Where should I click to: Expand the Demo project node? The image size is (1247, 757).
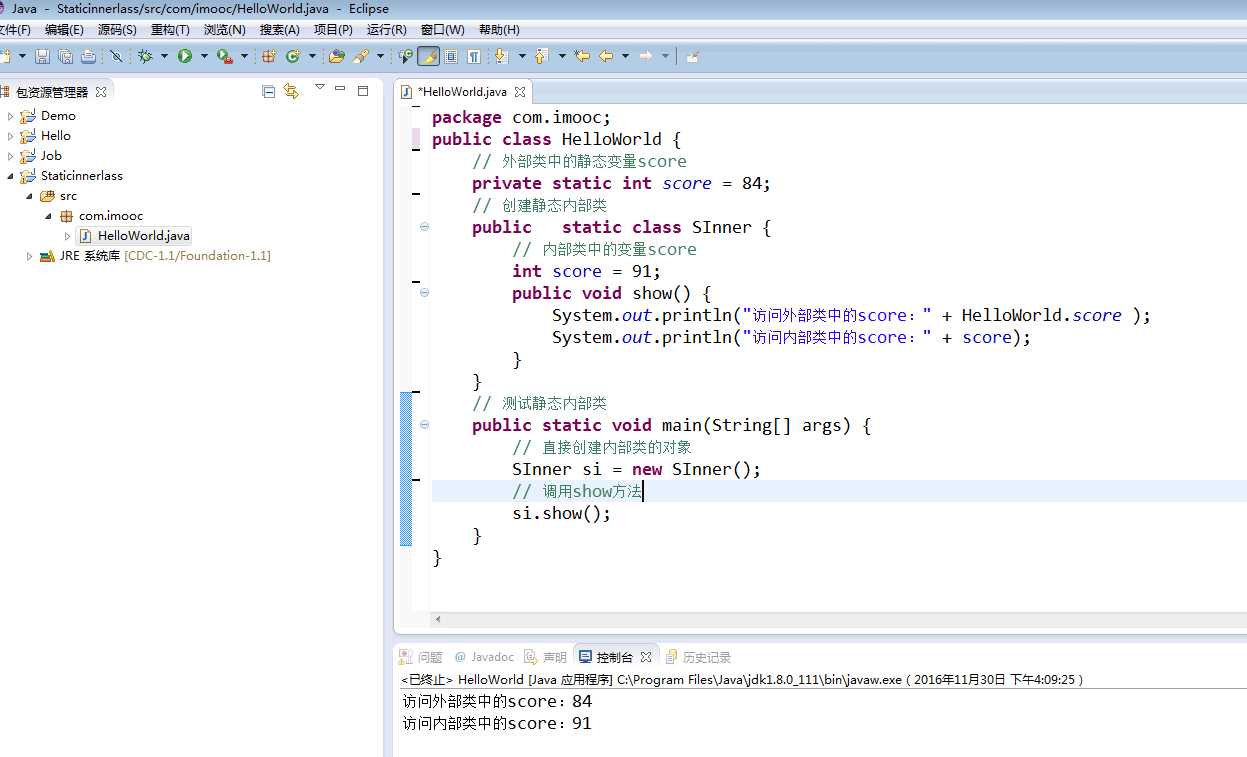point(11,116)
